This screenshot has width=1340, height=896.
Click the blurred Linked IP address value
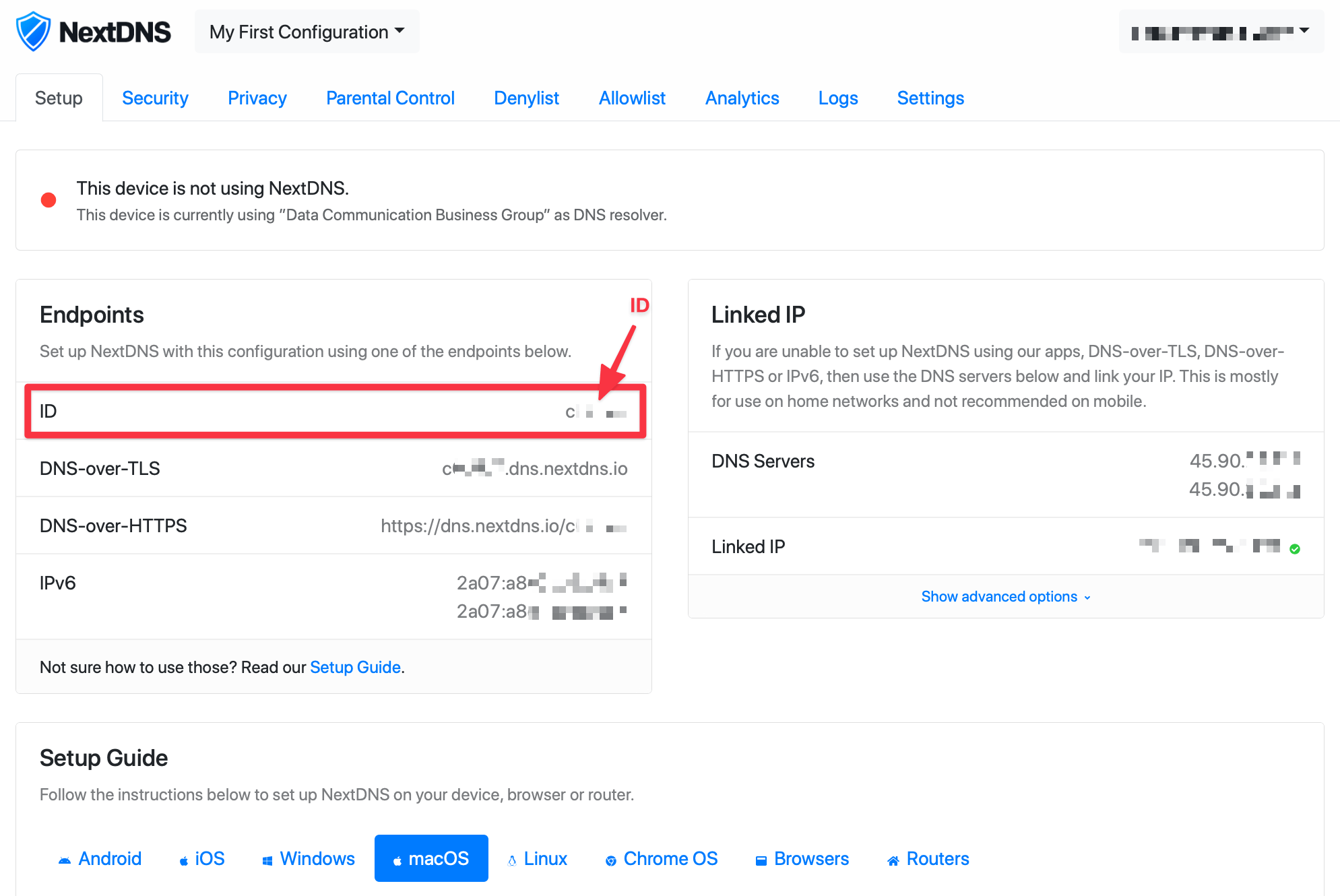click(1210, 546)
